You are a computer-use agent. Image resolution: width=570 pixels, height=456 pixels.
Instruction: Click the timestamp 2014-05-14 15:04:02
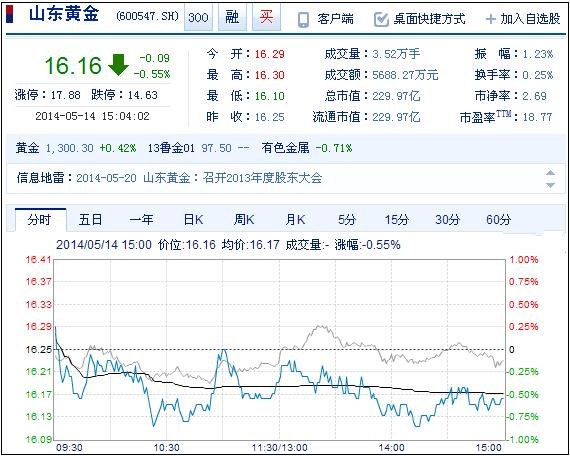click(x=92, y=116)
